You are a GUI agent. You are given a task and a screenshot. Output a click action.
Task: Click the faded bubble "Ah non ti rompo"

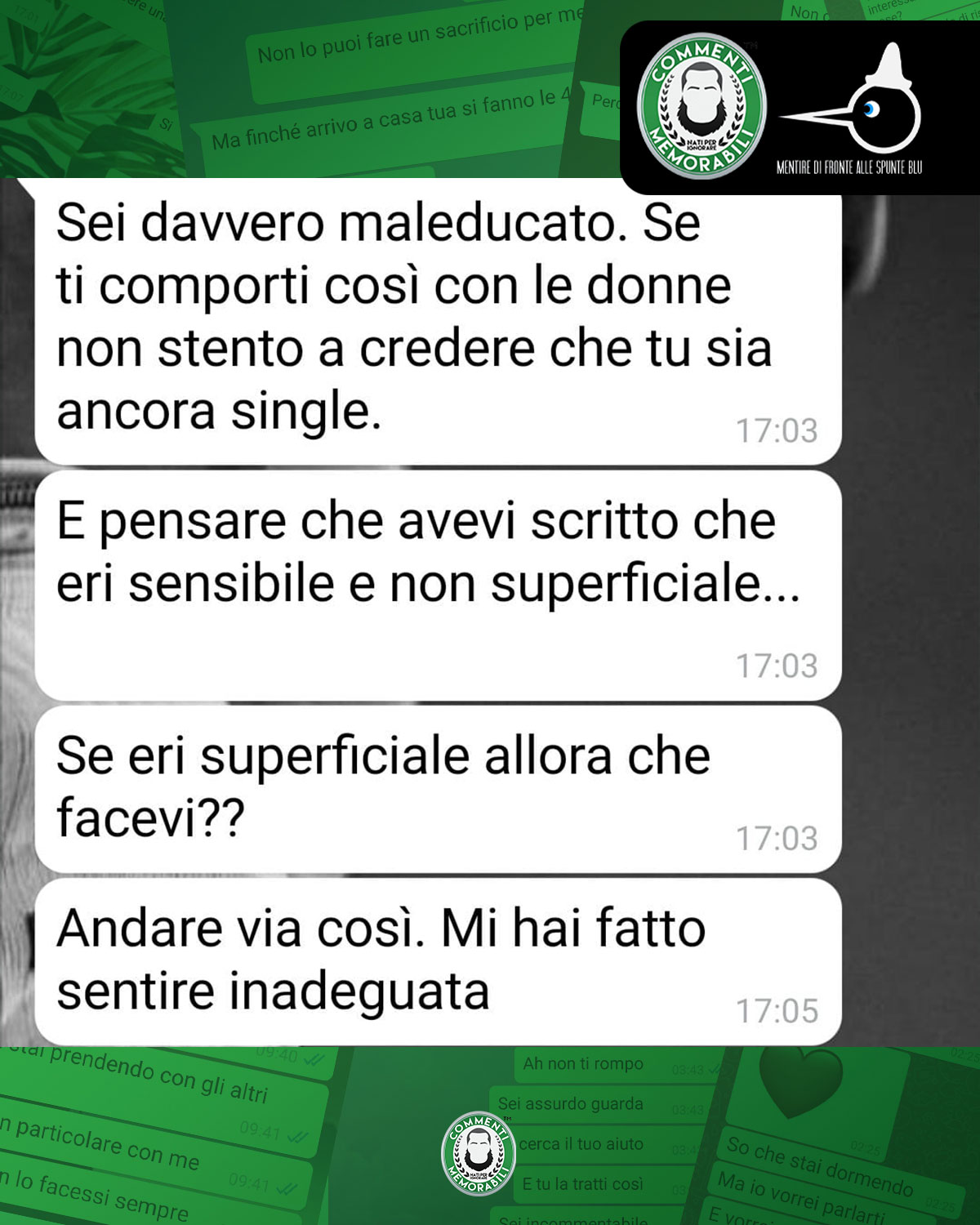[x=583, y=1064]
